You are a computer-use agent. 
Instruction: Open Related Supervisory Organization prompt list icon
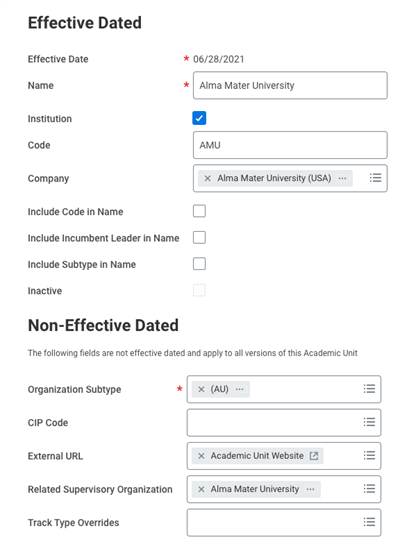(x=369, y=488)
